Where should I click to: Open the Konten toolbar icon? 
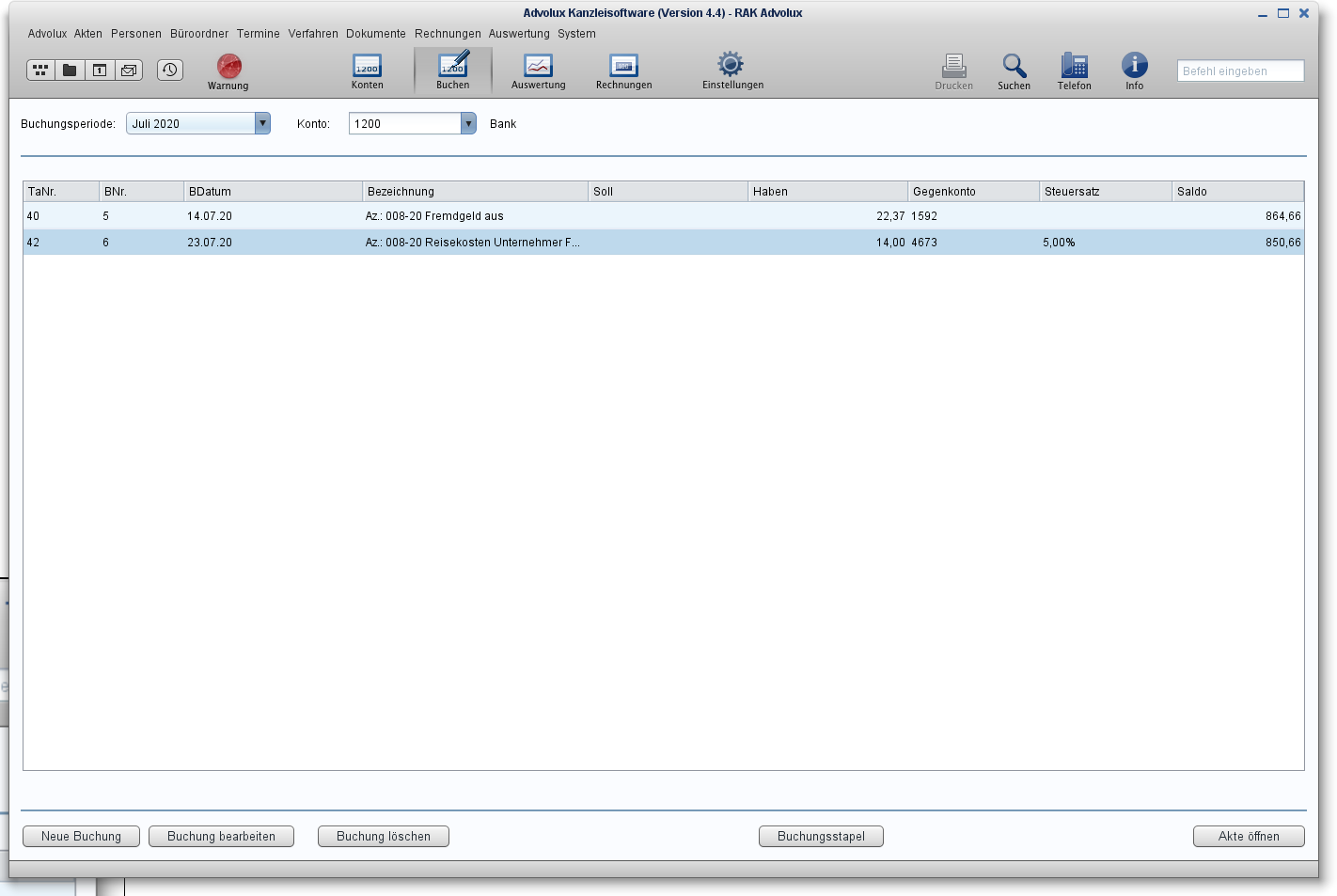tap(368, 71)
